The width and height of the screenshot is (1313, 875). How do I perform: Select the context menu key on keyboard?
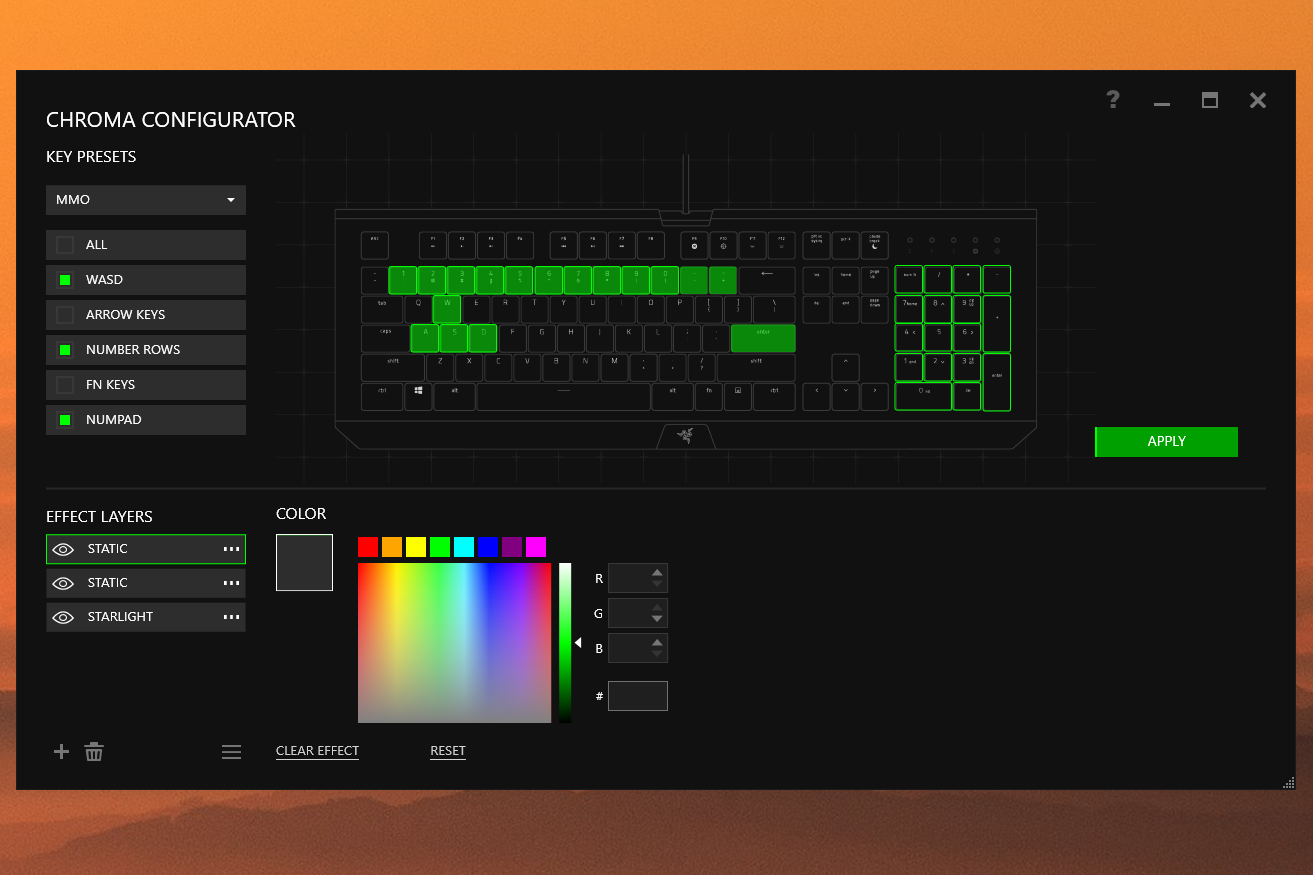click(737, 396)
